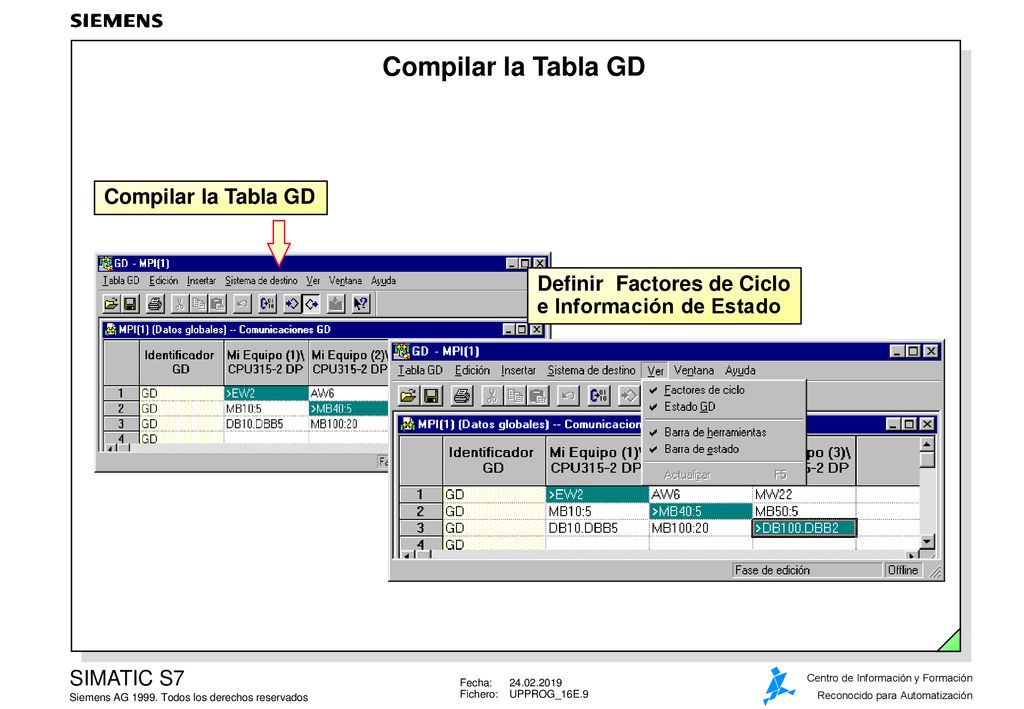
Task: Click the context Help arrow-question icon
Action: tap(360, 304)
